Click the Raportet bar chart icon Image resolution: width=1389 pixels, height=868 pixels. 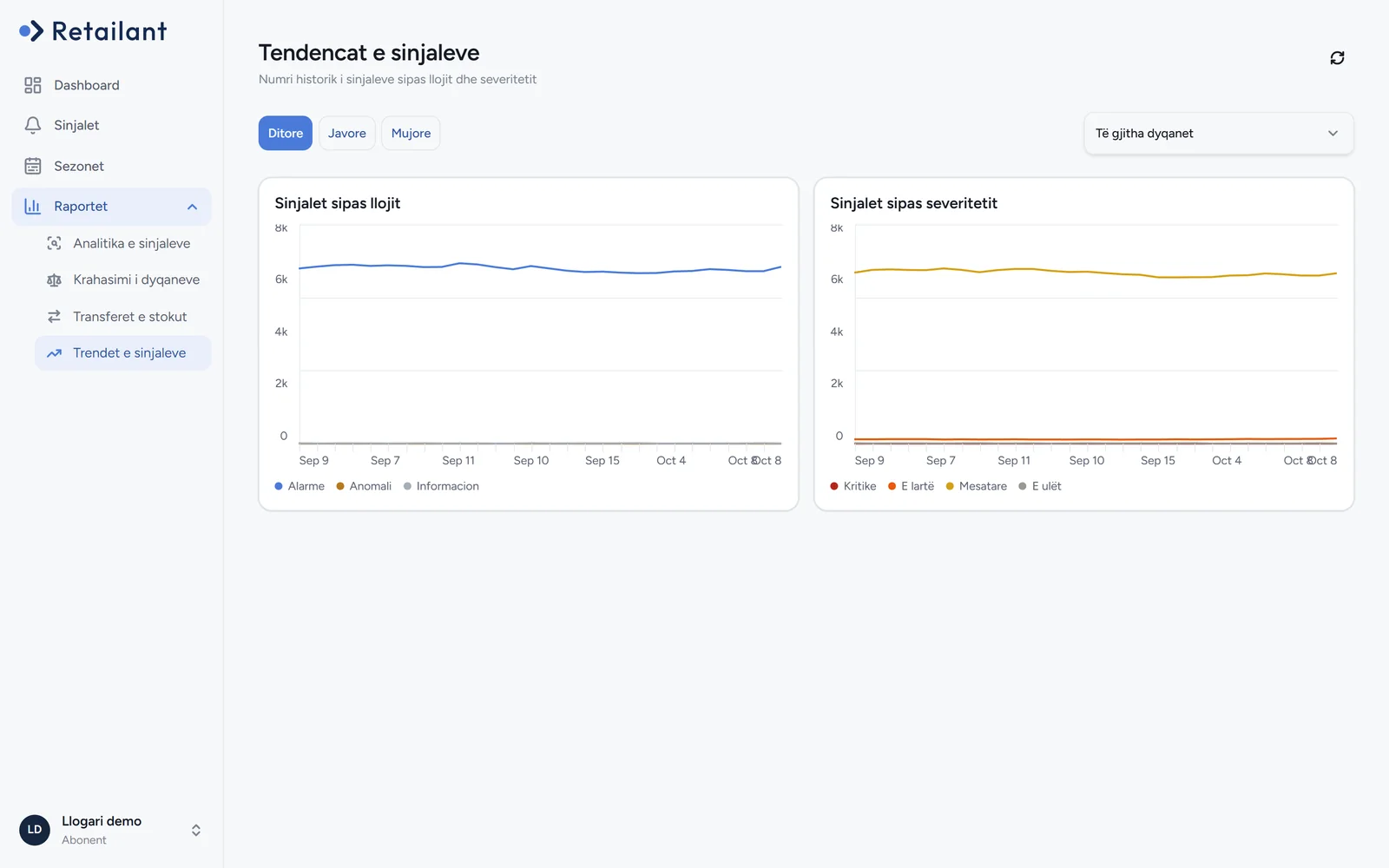pos(33,206)
